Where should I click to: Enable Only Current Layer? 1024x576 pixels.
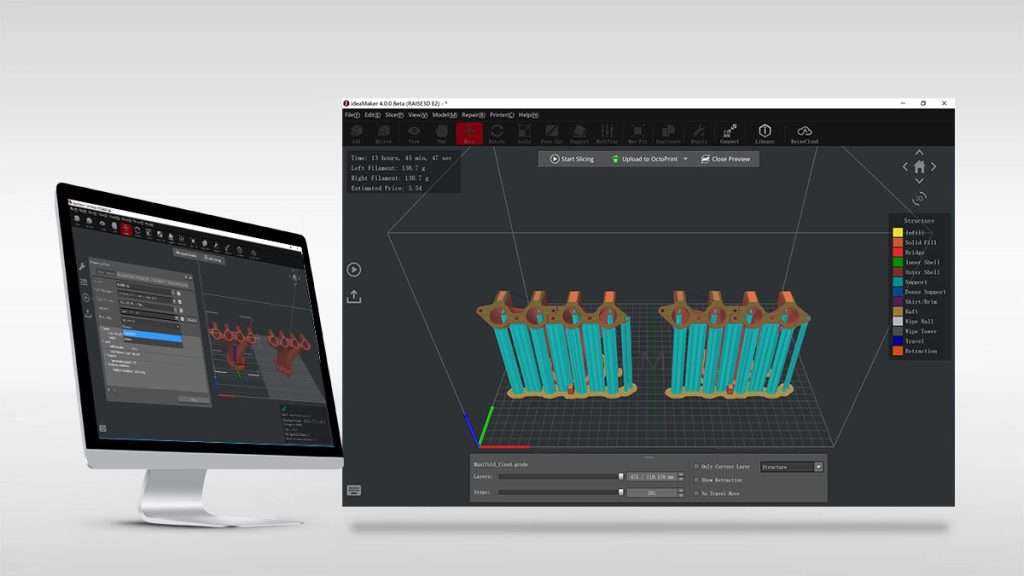click(x=696, y=466)
